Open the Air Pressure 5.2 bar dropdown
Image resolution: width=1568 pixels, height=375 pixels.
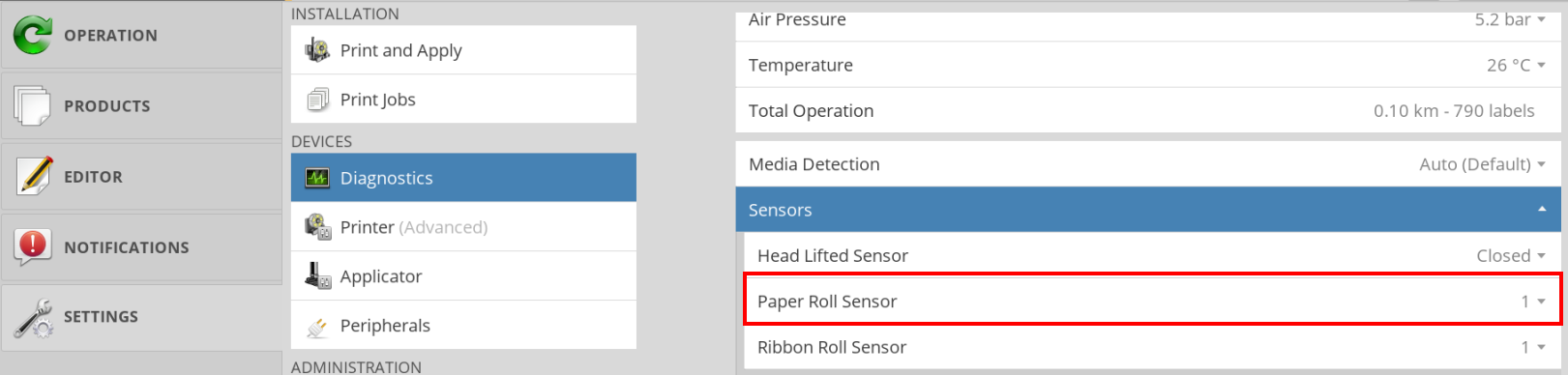pos(1510,19)
